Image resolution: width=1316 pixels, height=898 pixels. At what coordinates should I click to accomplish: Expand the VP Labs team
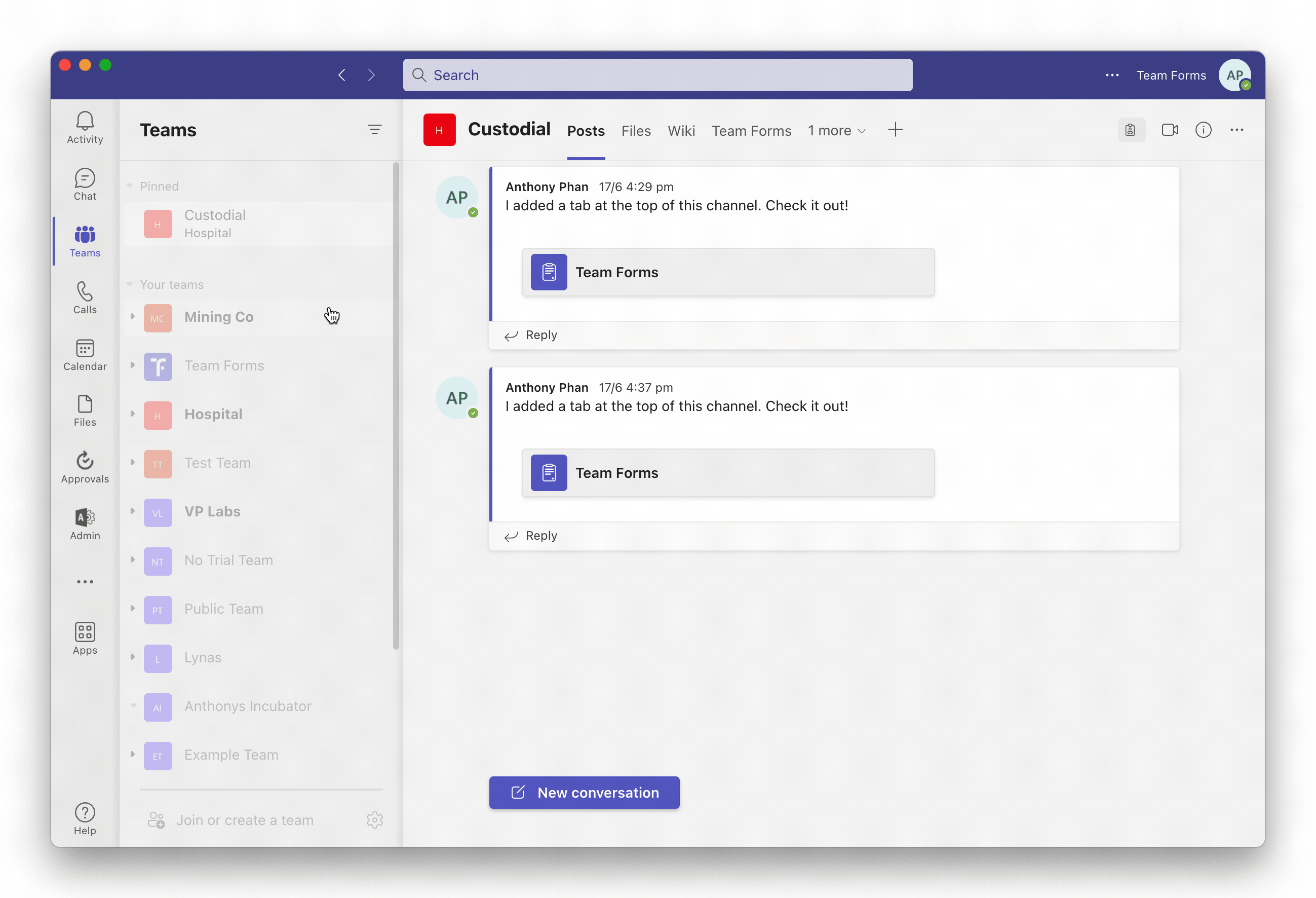(x=133, y=512)
